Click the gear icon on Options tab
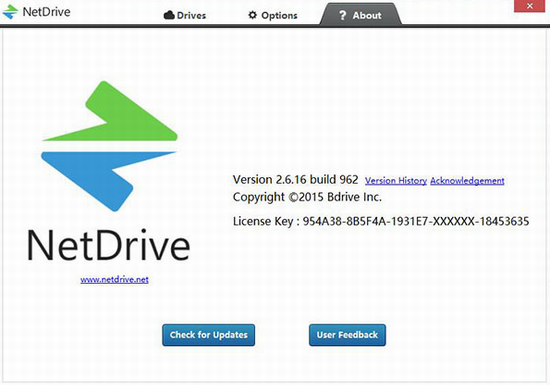The height and width of the screenshot is (385, 550). (253, 15)
